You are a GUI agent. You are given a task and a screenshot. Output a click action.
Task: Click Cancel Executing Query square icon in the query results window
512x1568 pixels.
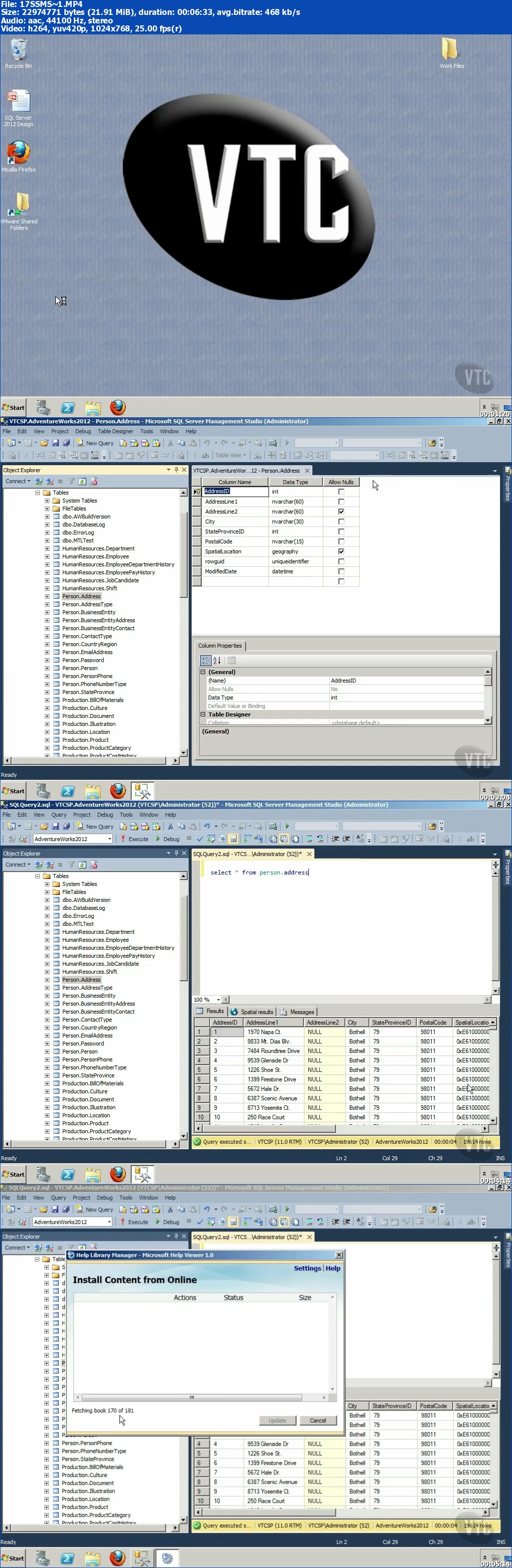click(189, 838)
